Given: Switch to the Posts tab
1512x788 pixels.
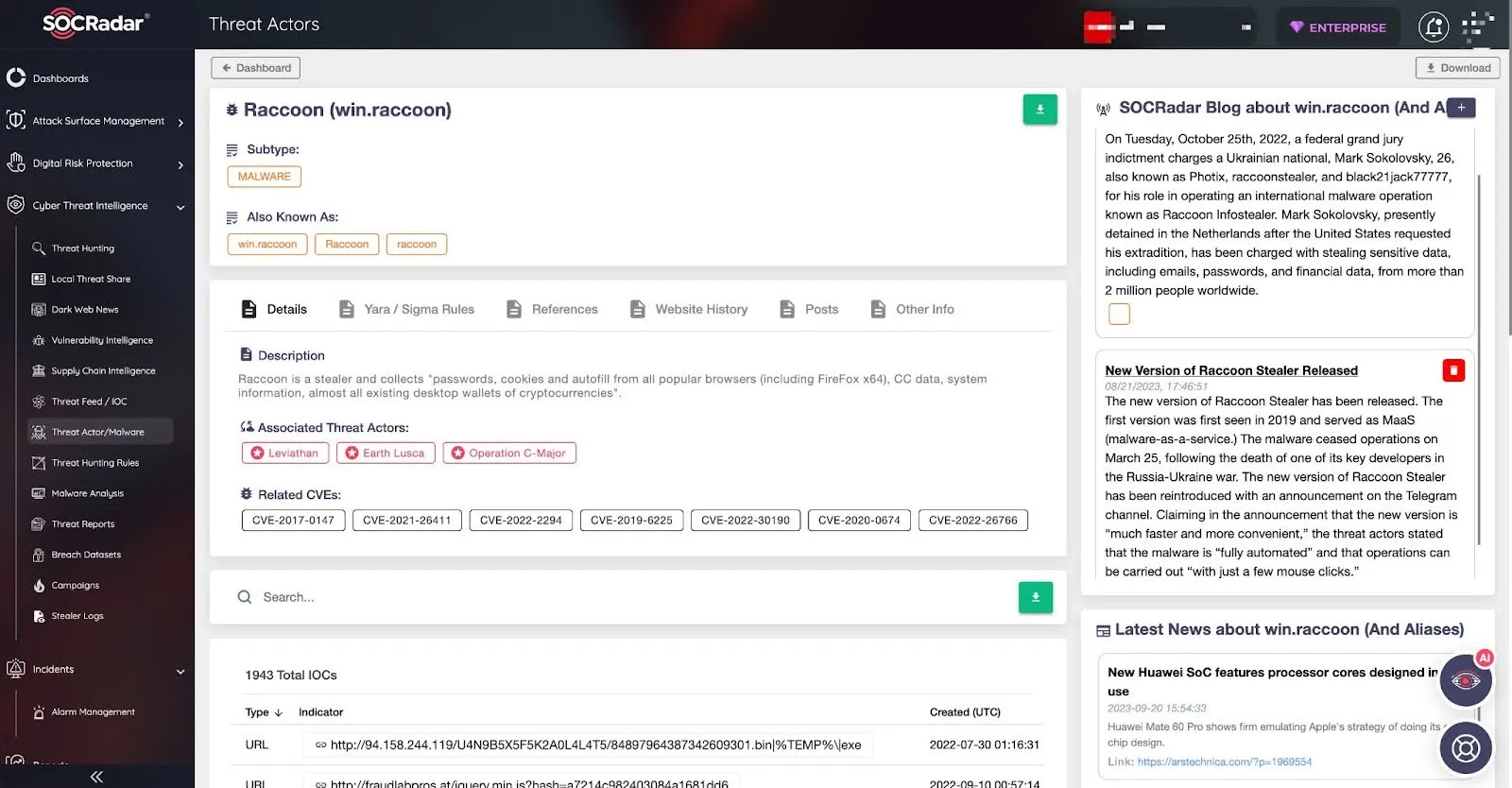Looking at the screenshot, I should (x=809, y=309).
